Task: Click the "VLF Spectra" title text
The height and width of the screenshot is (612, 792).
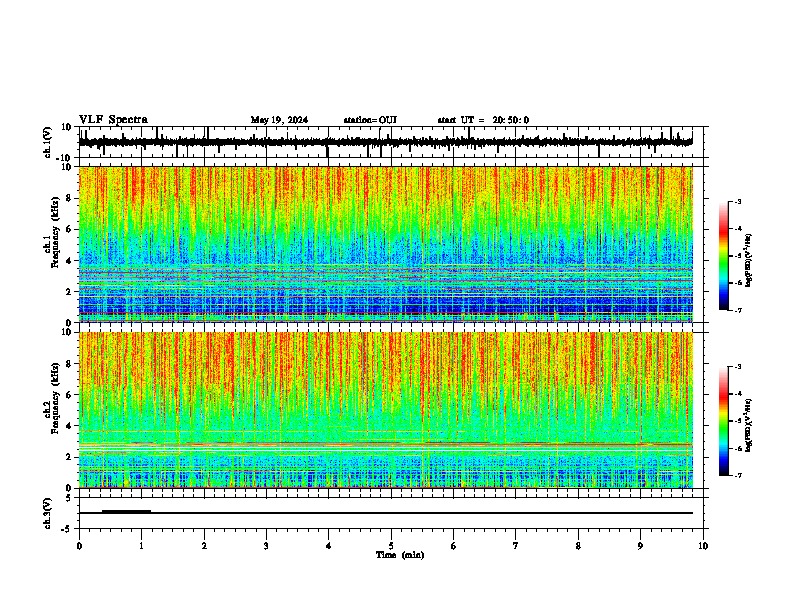Action: point(113,120)
